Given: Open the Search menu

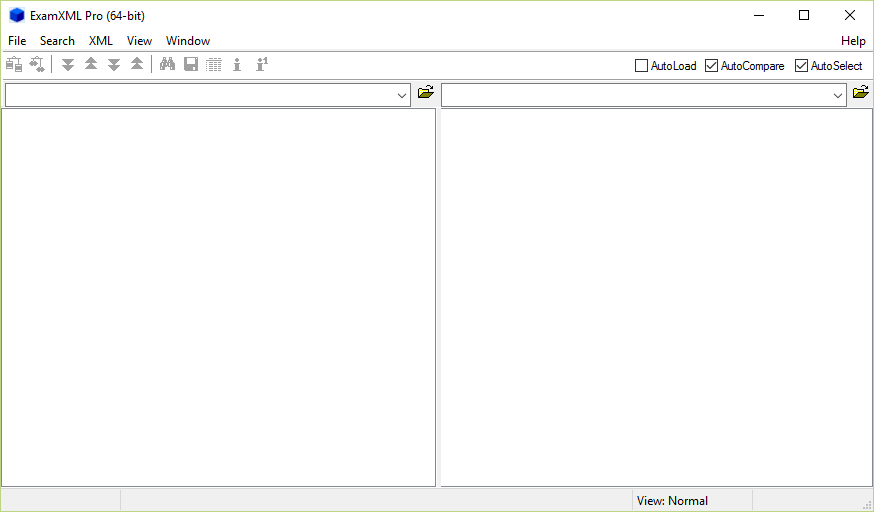Looking at the screenshot, I should point(57,41).
